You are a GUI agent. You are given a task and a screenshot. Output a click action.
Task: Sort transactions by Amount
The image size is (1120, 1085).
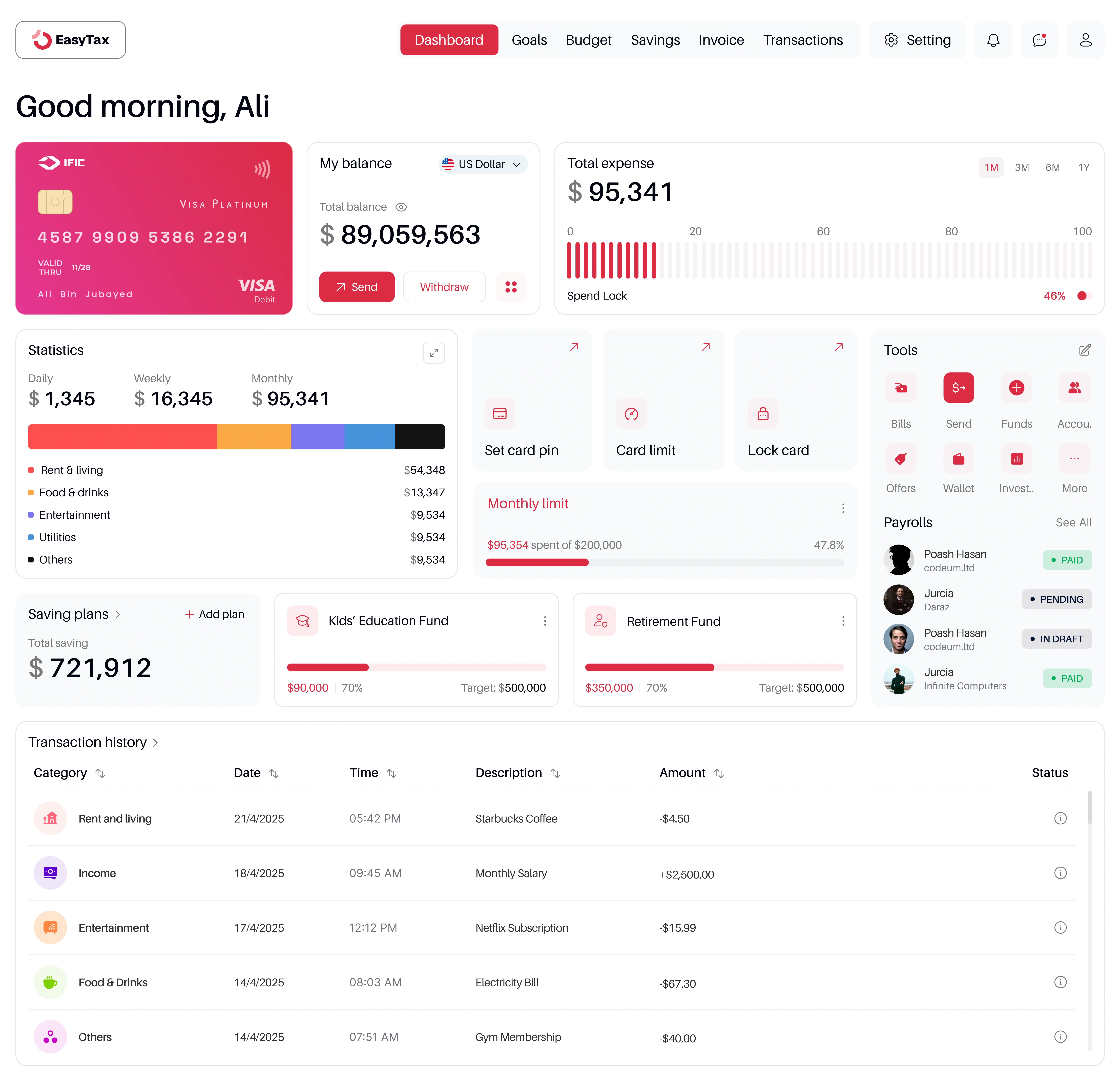[719, 774]
